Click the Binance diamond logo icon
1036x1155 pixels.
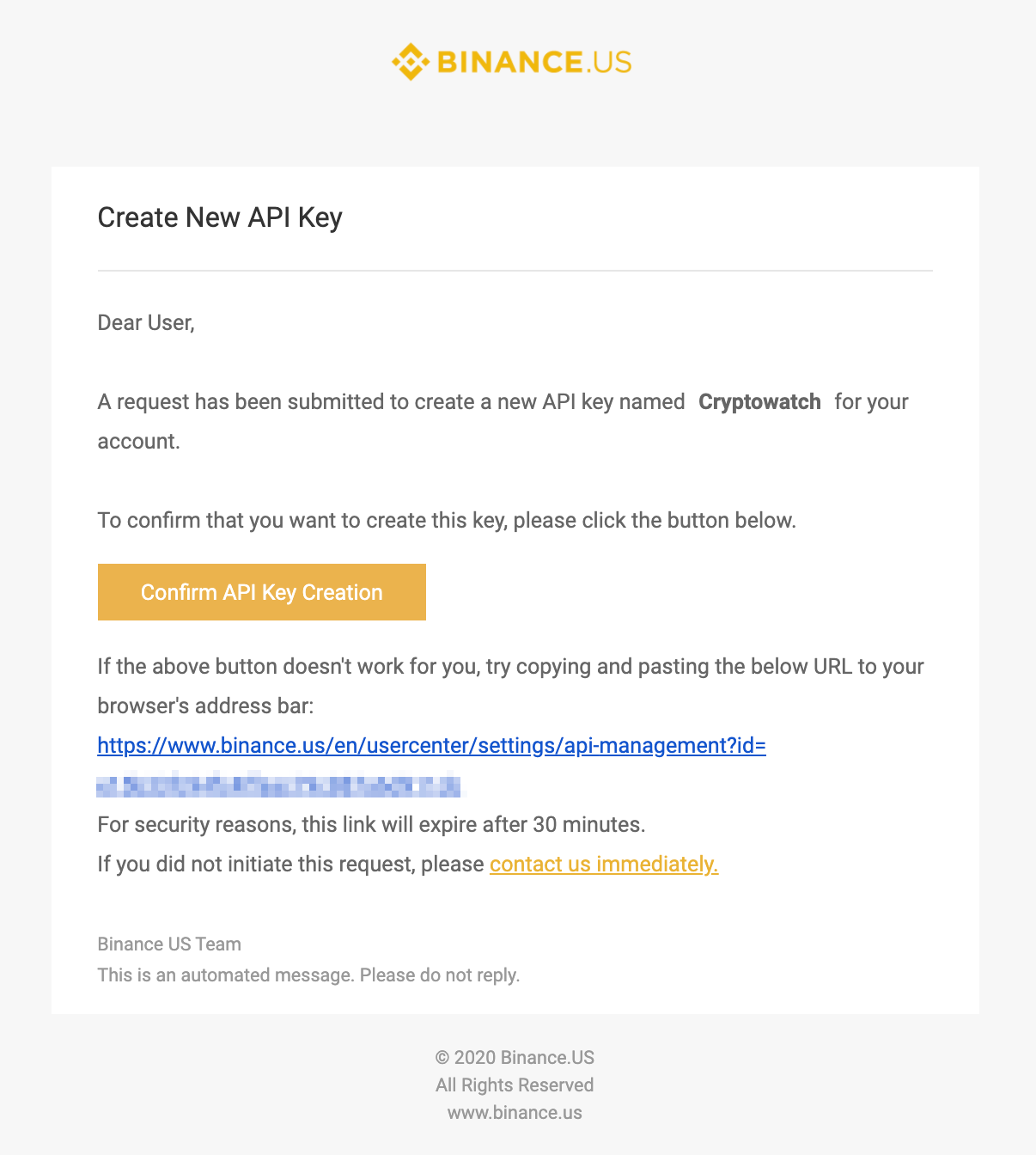(410, 62)
